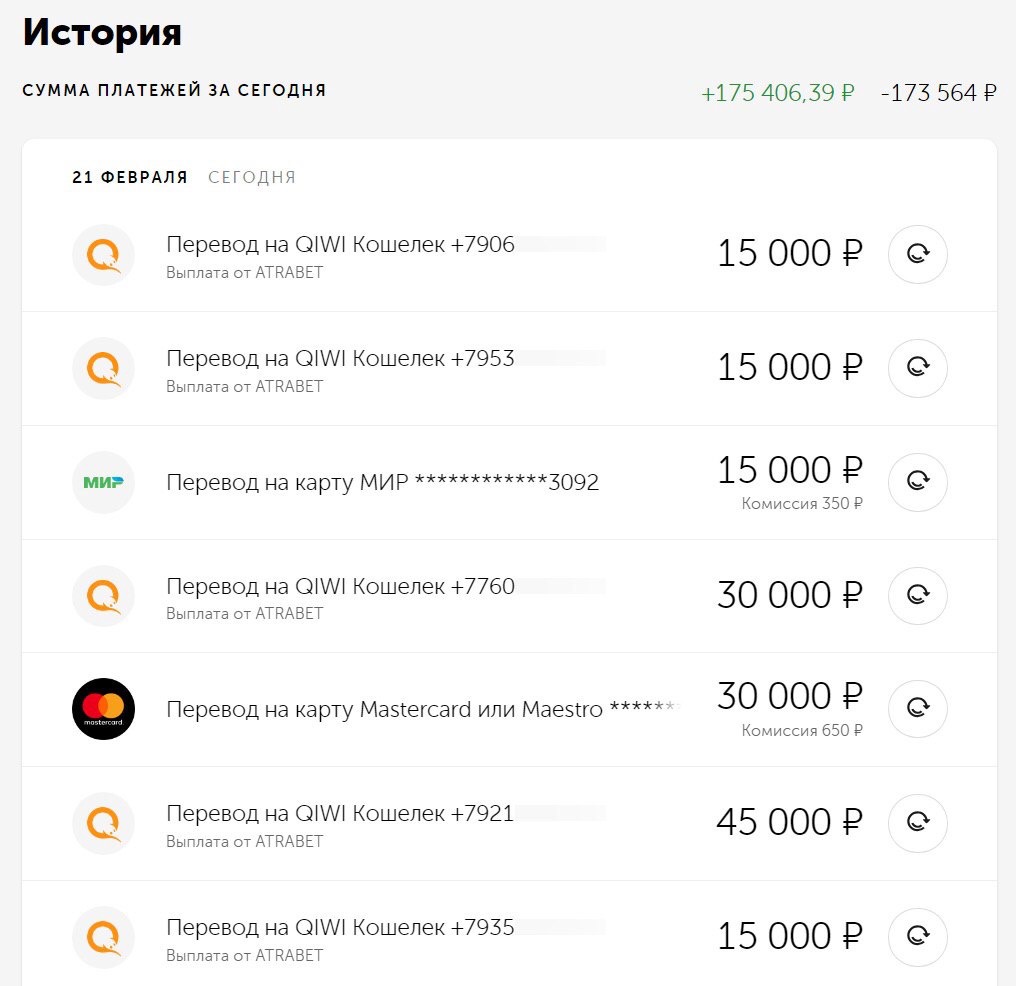
Task: Repeat the payment to QIWI wallet +7935
Action: (917, 937)
